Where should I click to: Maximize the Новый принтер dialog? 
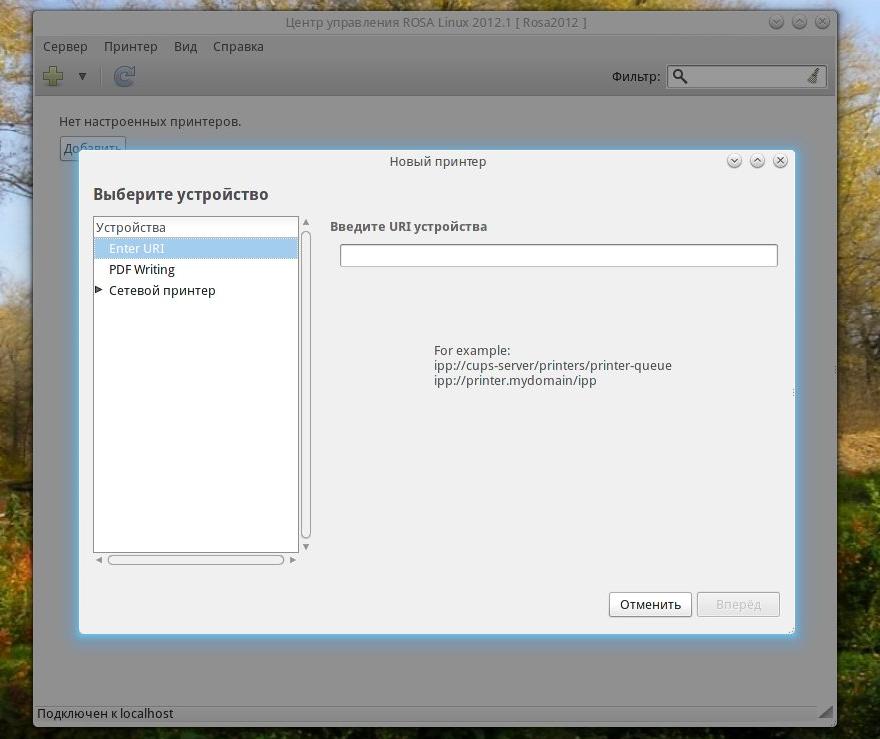click(757, 161)
